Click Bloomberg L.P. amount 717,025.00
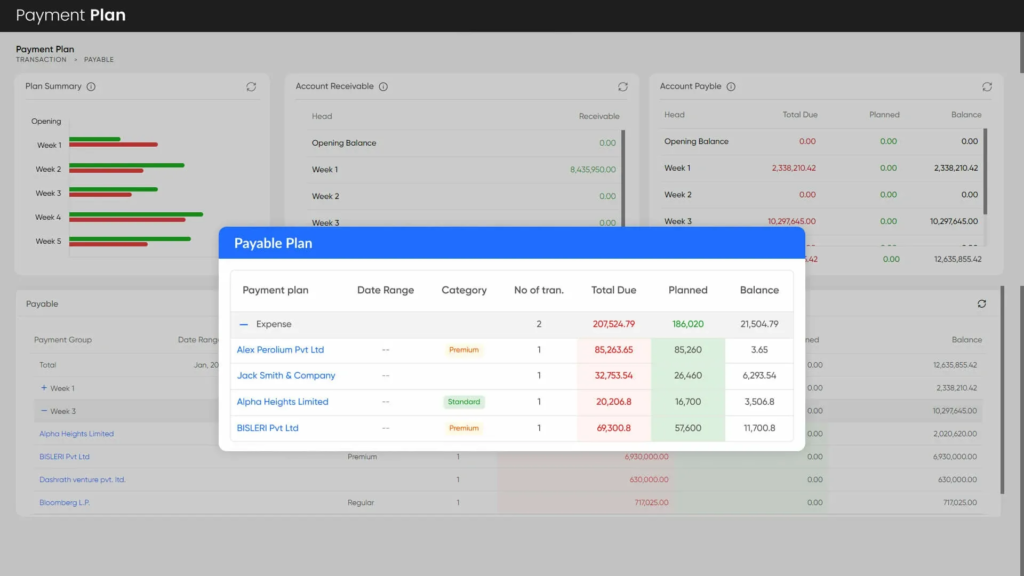 tap(651, 502)
